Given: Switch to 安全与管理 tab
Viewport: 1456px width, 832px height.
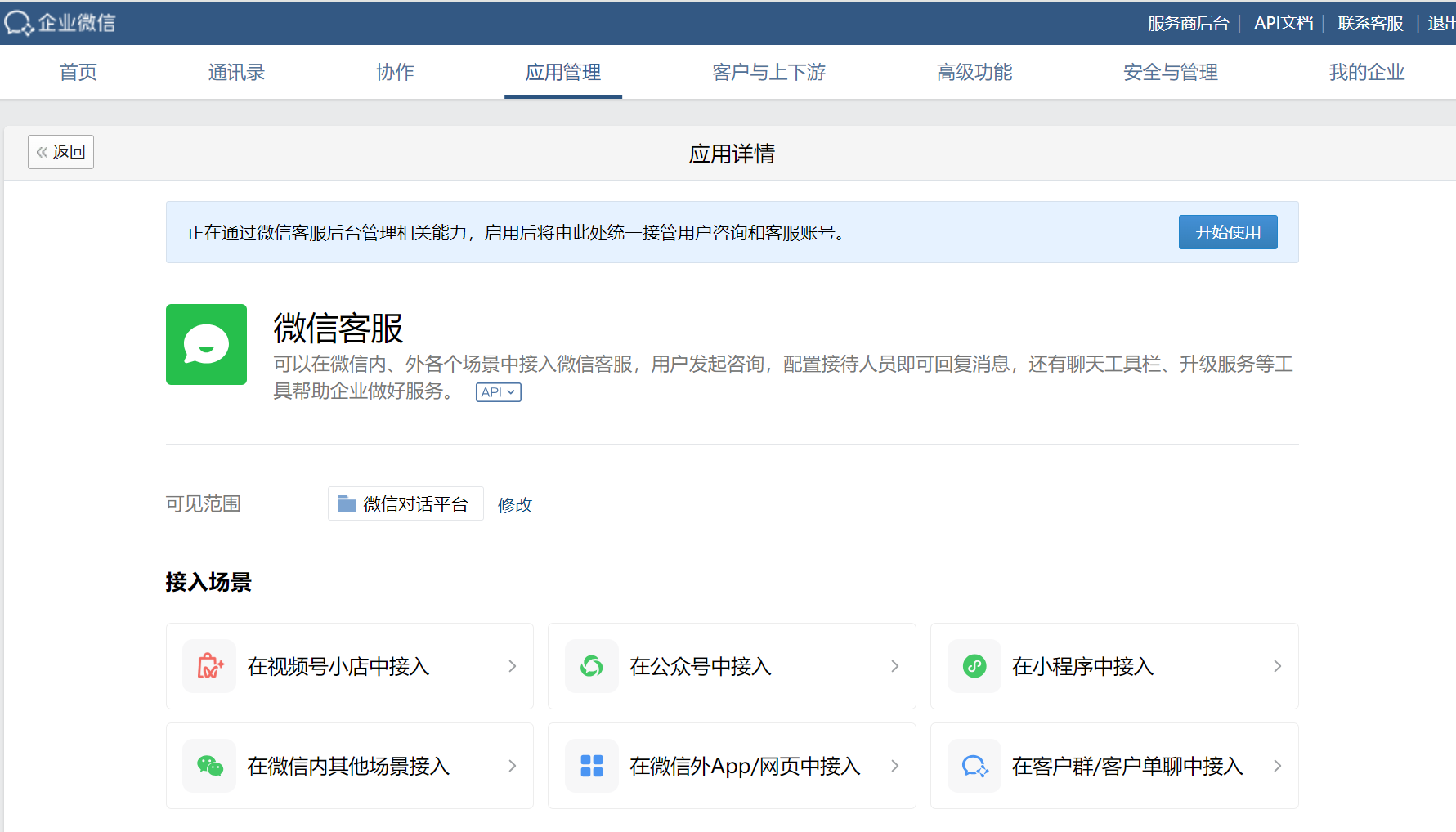Looking at the screenshot, I should pyautogui.click(x=1171, y=72).
